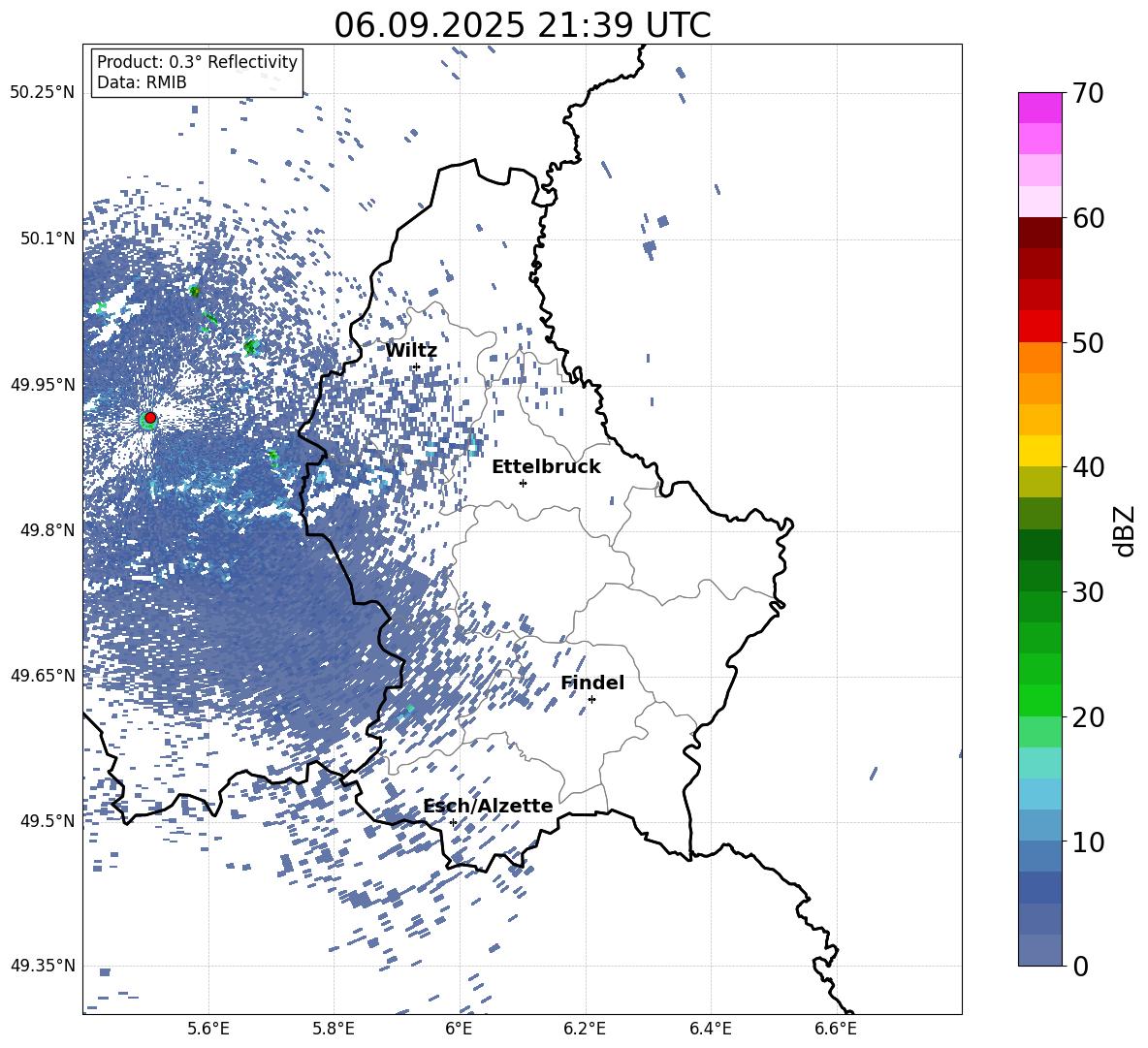
Task: Click the colorbar value 50
Action: click(x=1088, y=342)
